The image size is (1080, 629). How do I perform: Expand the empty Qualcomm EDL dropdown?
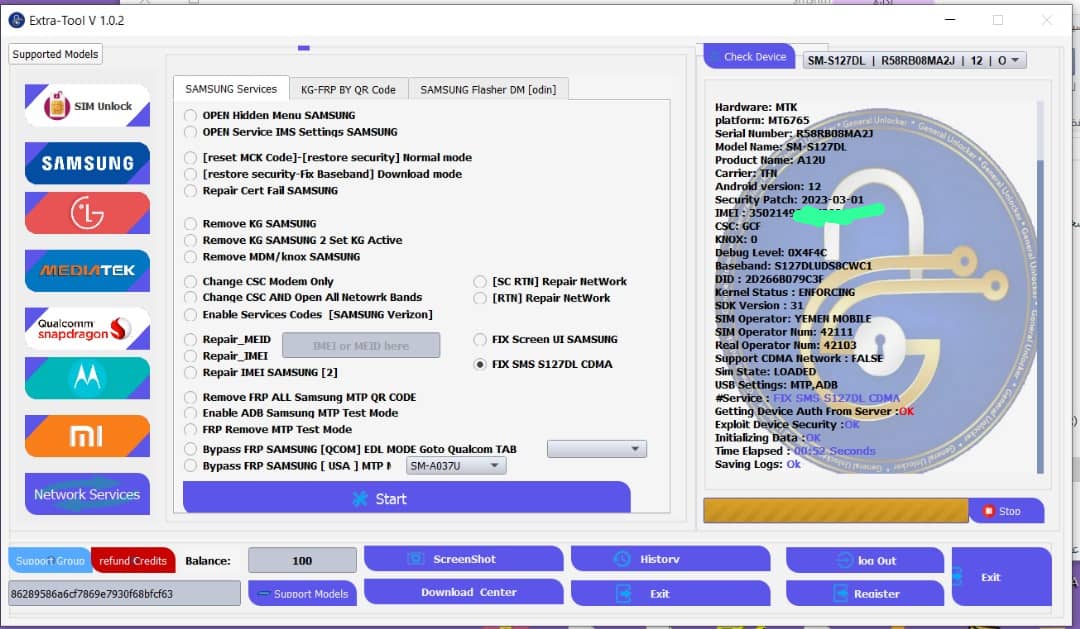click(597, 449)
